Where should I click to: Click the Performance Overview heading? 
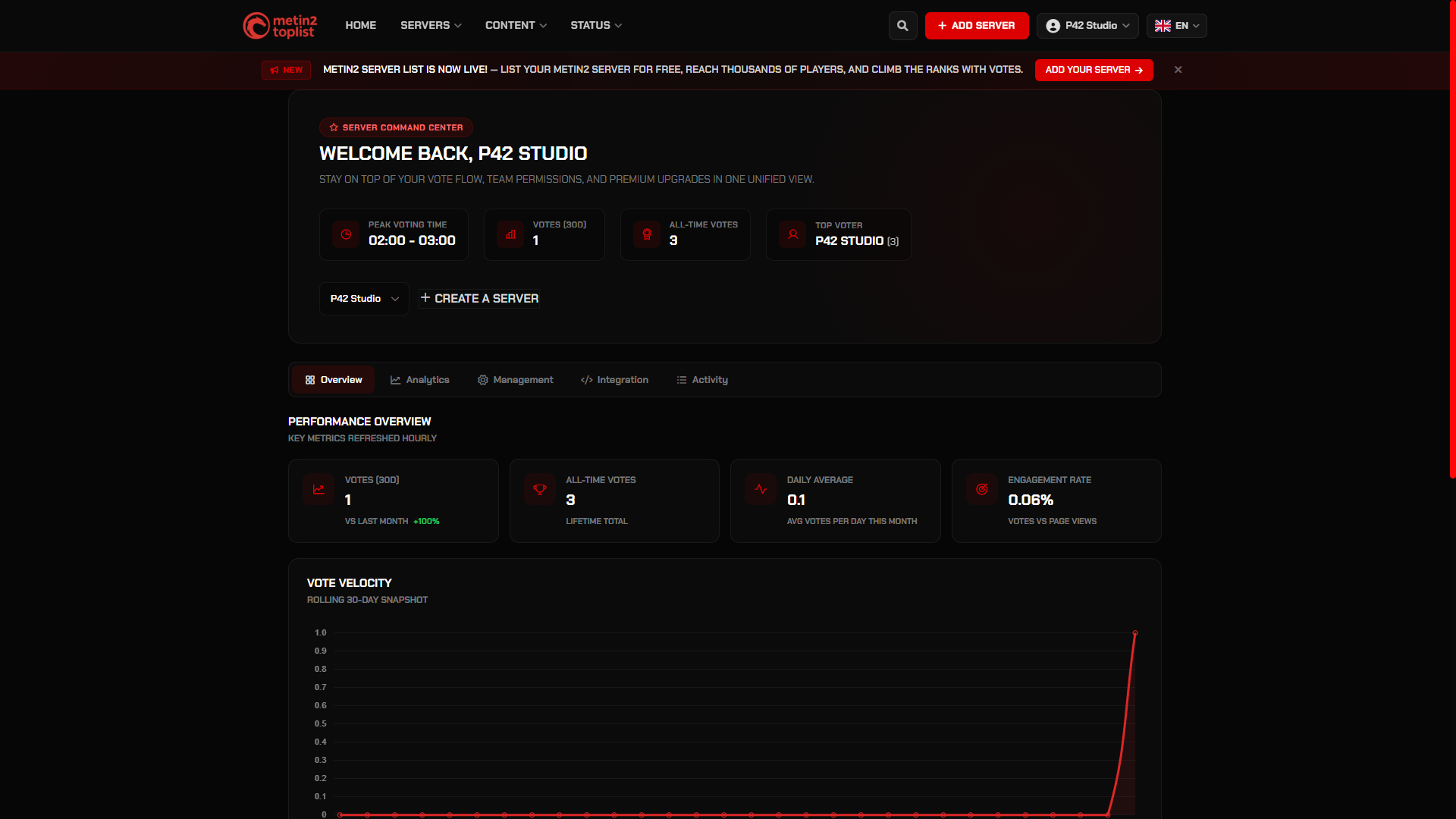(x=359, y=422)
